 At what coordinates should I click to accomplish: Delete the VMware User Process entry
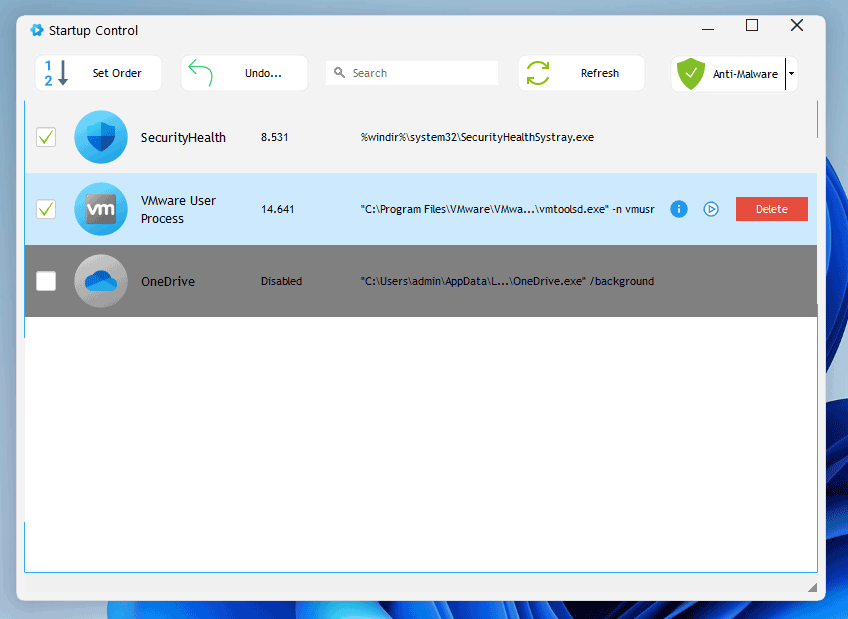(771, 209)
